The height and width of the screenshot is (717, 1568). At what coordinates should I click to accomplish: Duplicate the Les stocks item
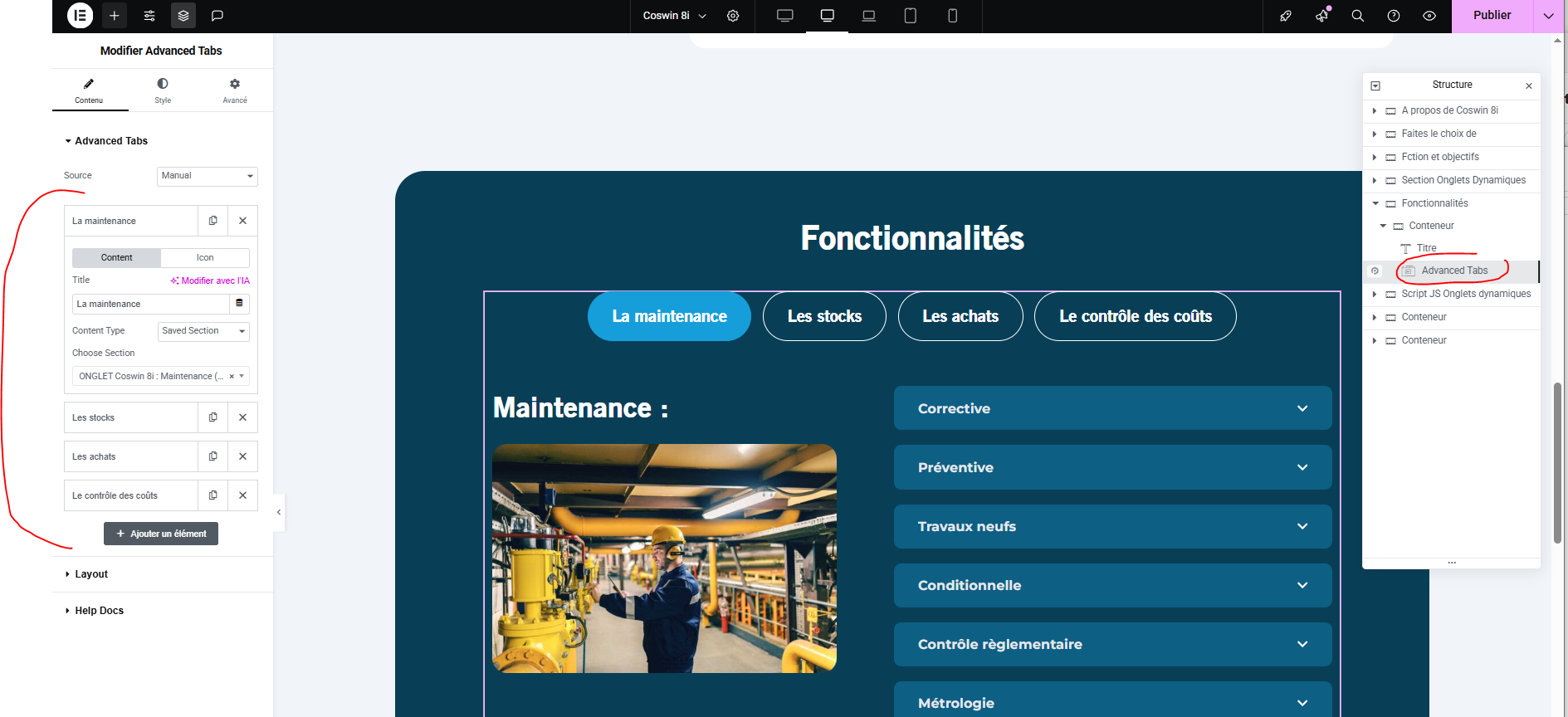pos(213,417)
